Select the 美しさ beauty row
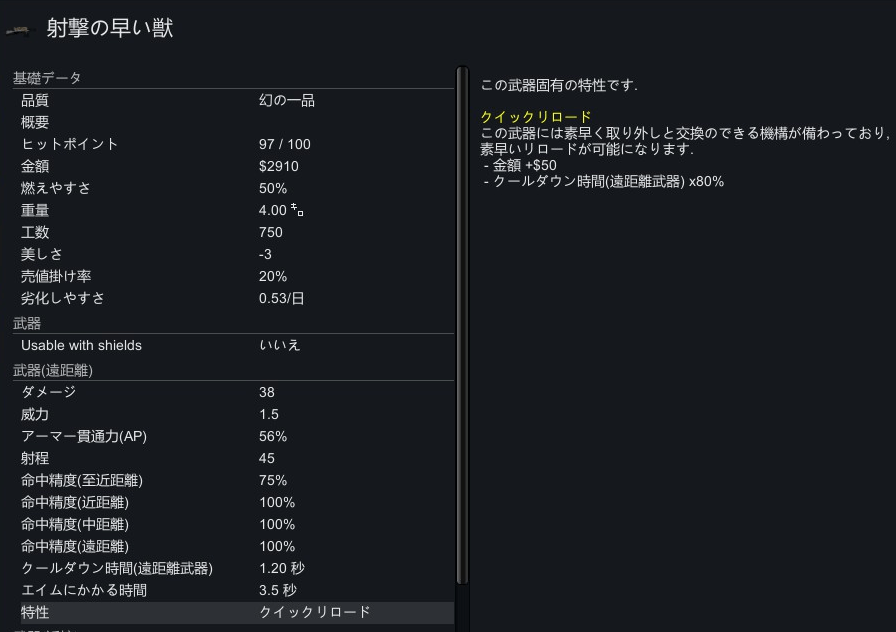Screen dimensions: 896x632 (237, 254)
